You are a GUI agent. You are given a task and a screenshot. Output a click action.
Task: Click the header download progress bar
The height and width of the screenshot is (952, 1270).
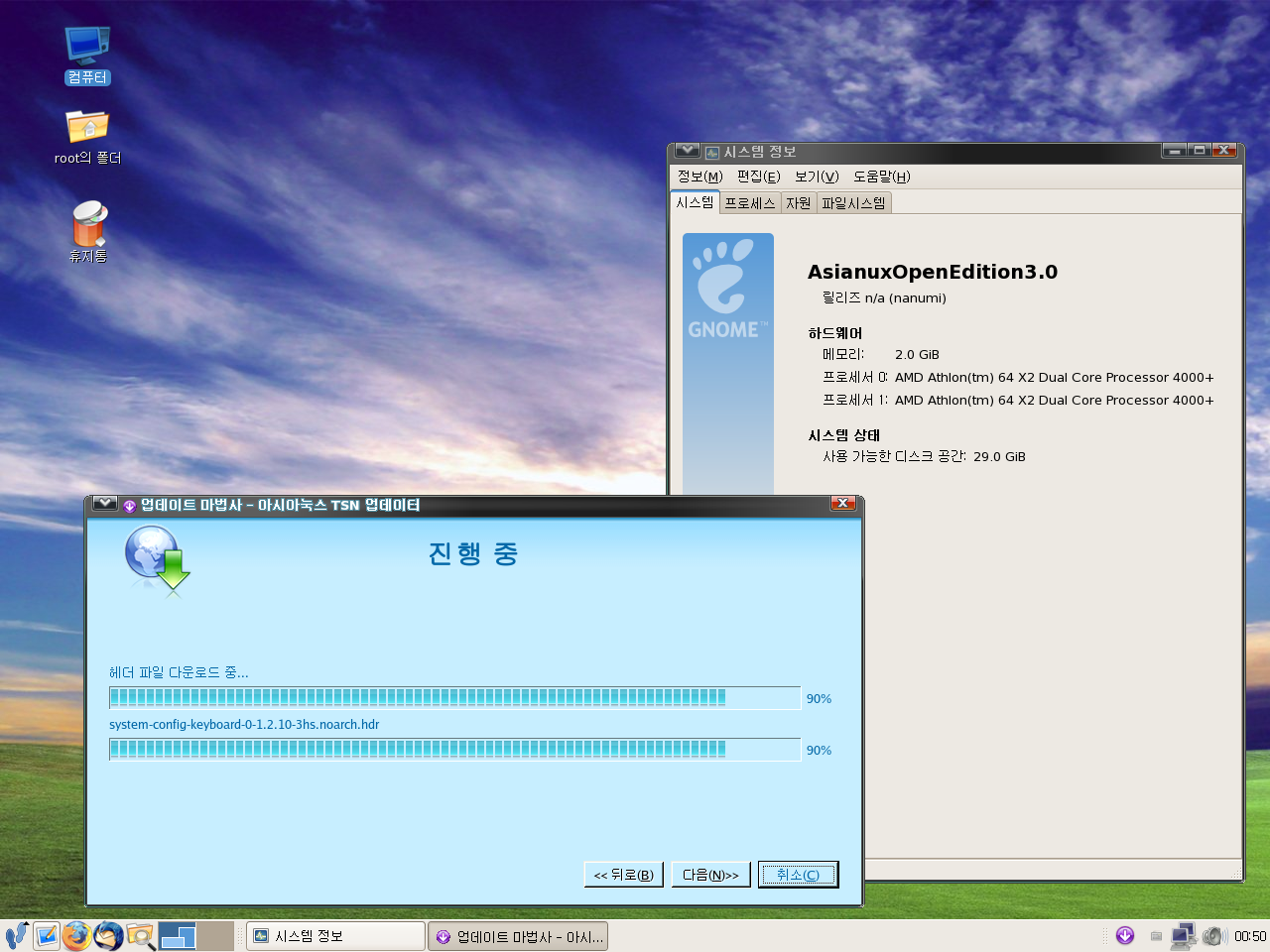point(454,698)
